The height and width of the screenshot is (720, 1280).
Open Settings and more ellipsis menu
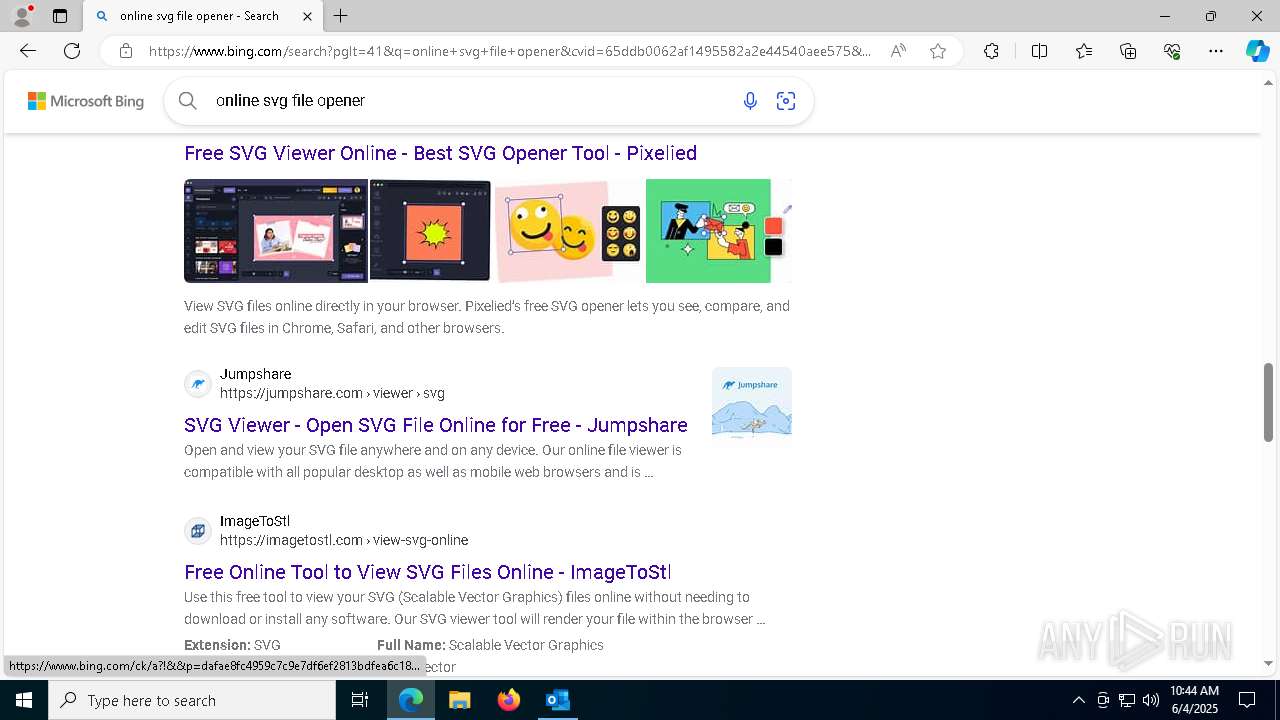click(x=1216, y=51)
